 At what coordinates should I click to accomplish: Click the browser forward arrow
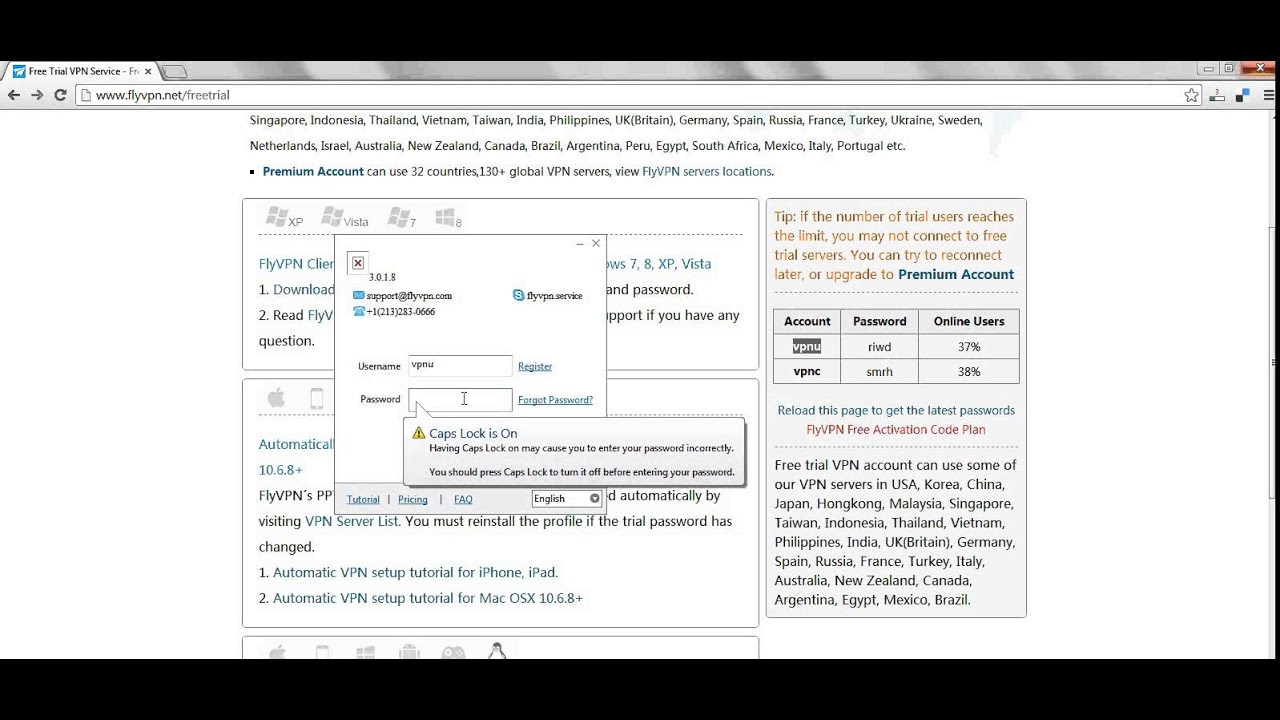37,95
